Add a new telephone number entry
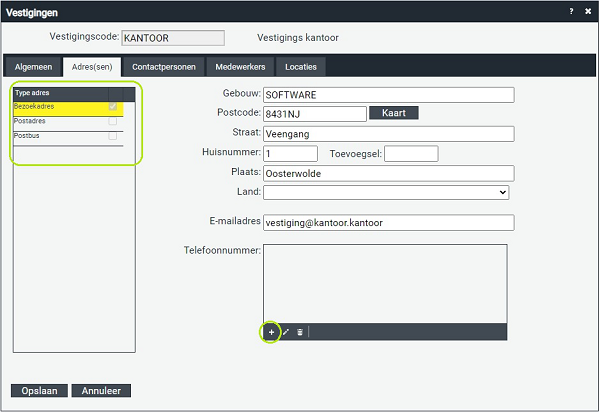 (x=271, y=332)
